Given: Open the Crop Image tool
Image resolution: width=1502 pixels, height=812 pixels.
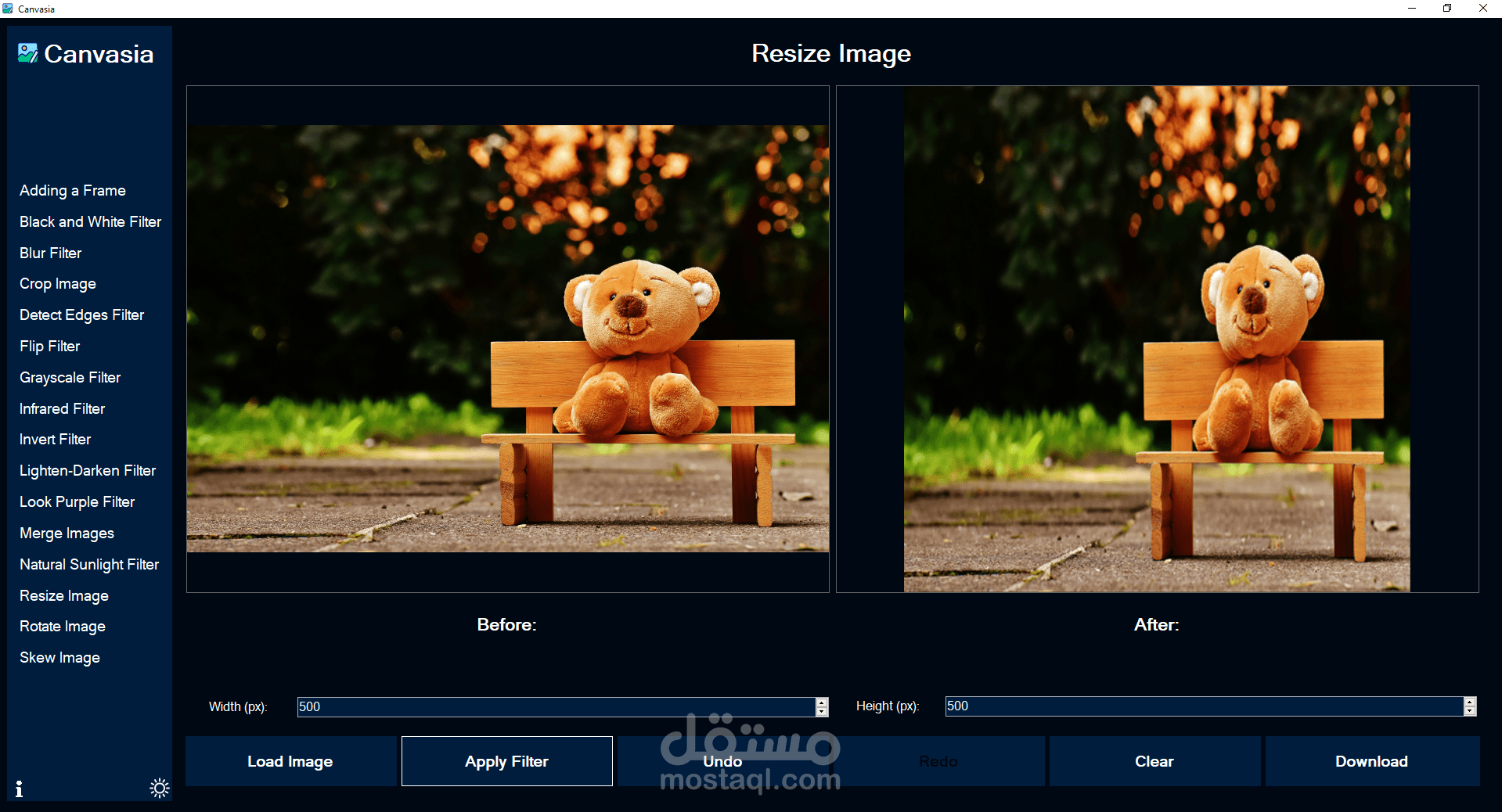Looking at the screenshot, I should (x=58, y=284).
